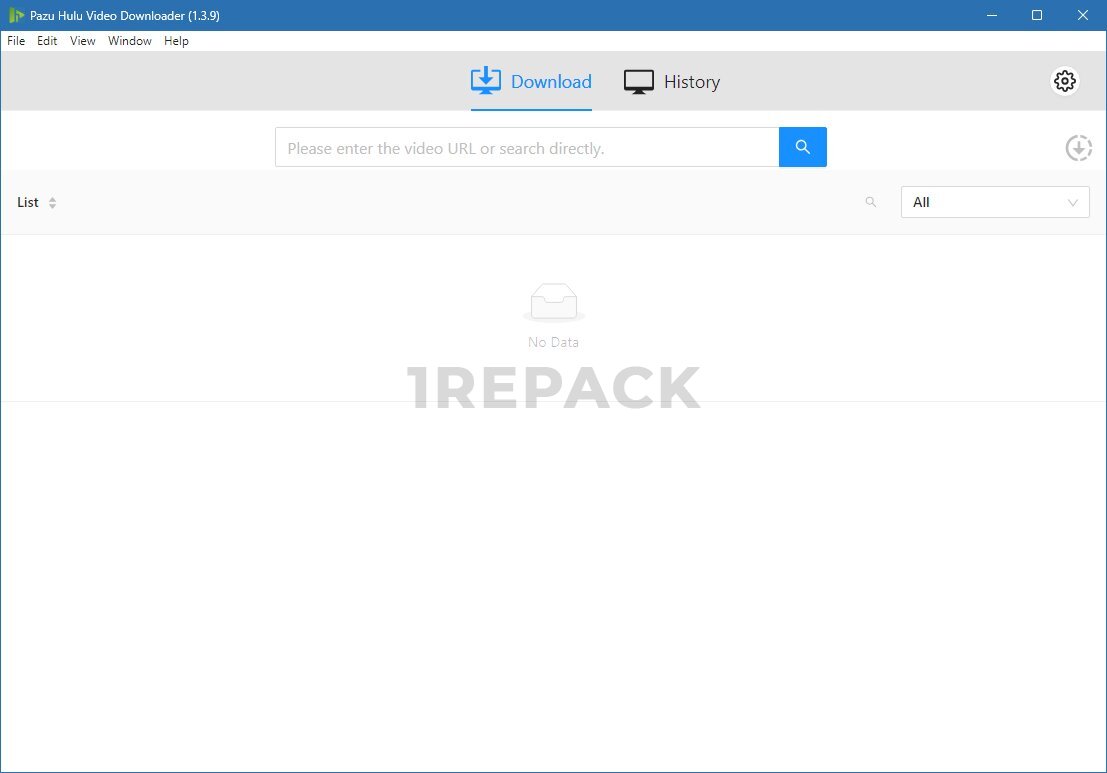Click the small gray list search icon

pyautogui.click(x=871, y=202)
